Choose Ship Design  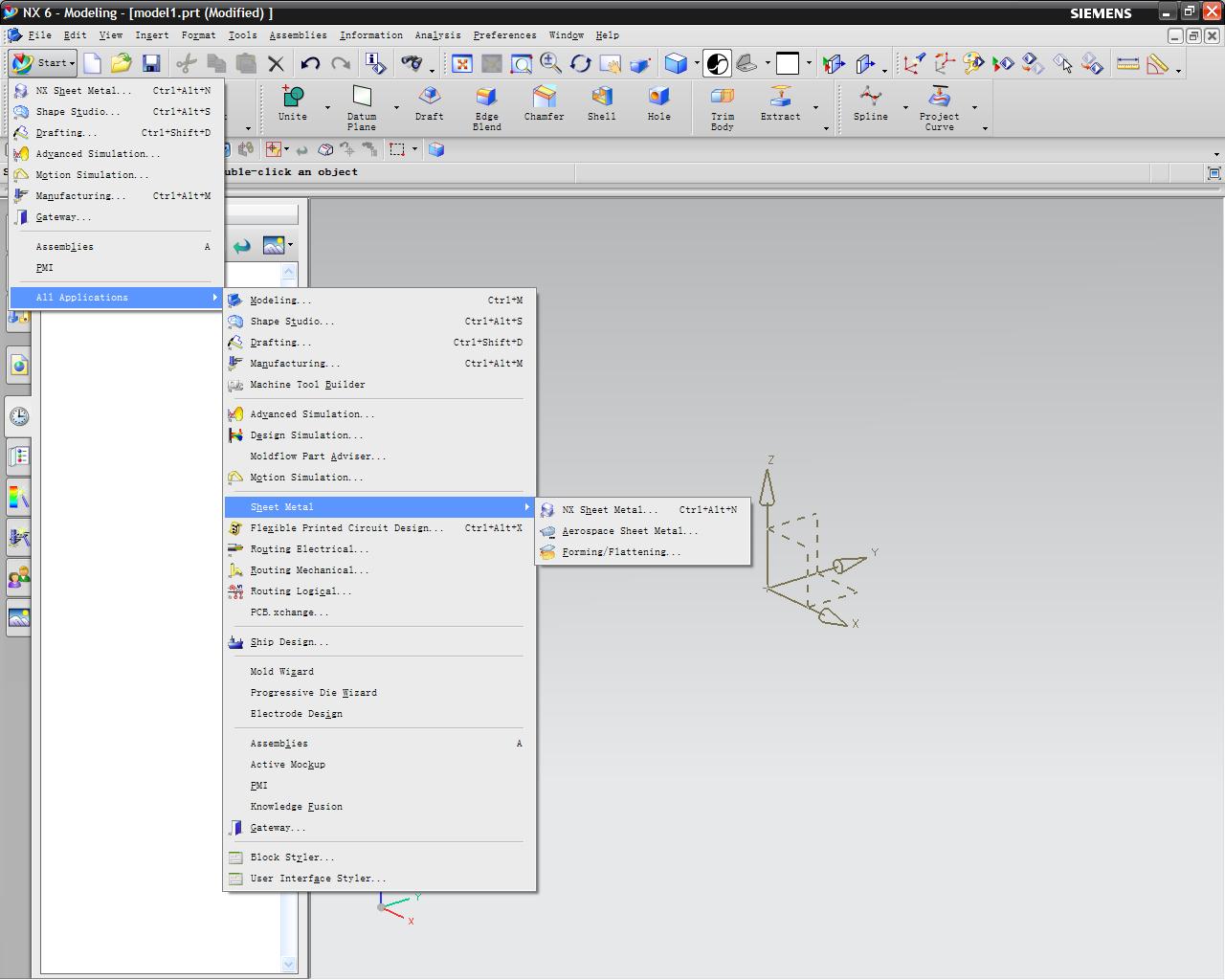pos(380,642)
